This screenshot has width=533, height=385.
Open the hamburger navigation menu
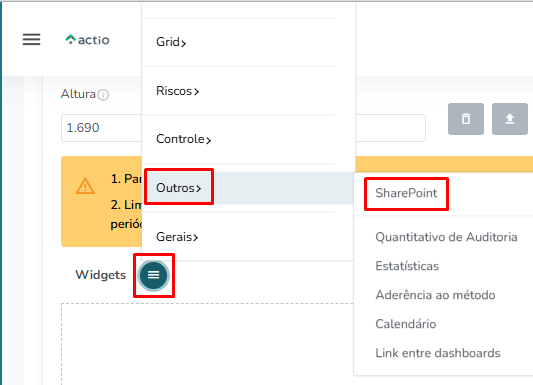click(x=31, y=39)
